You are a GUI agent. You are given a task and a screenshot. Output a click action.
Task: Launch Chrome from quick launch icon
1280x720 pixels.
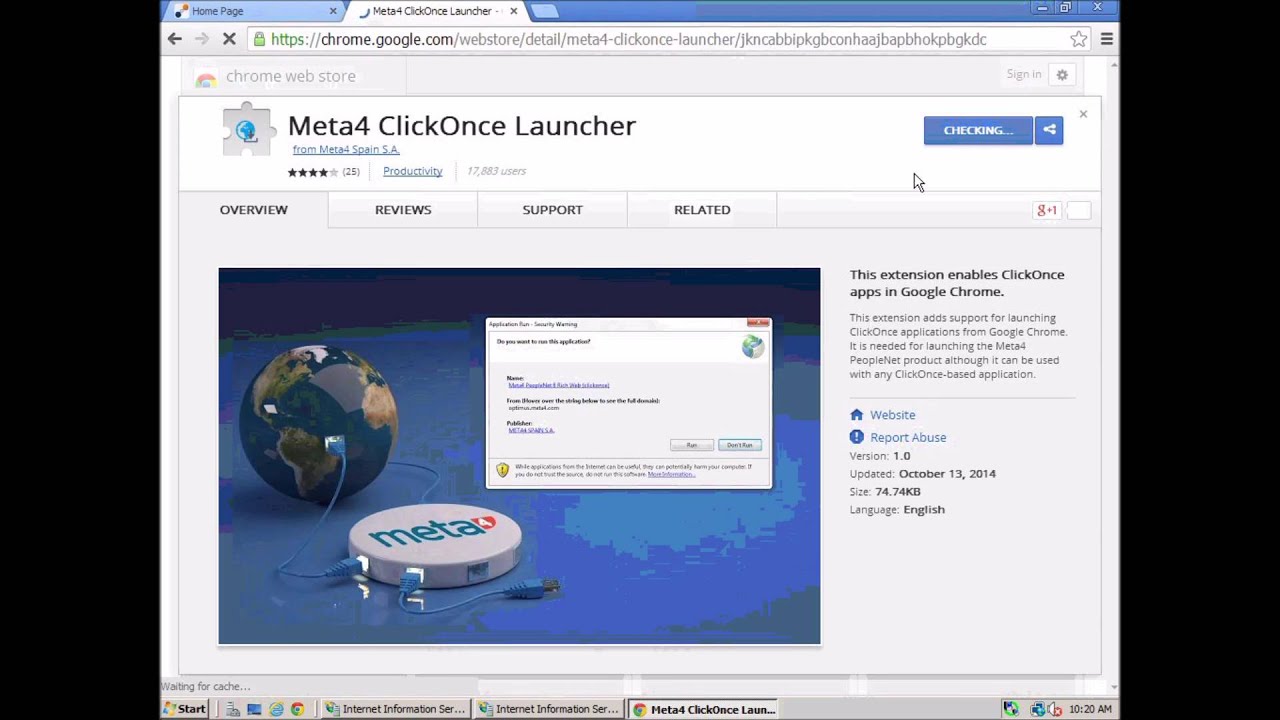click(x=297, y=709)
